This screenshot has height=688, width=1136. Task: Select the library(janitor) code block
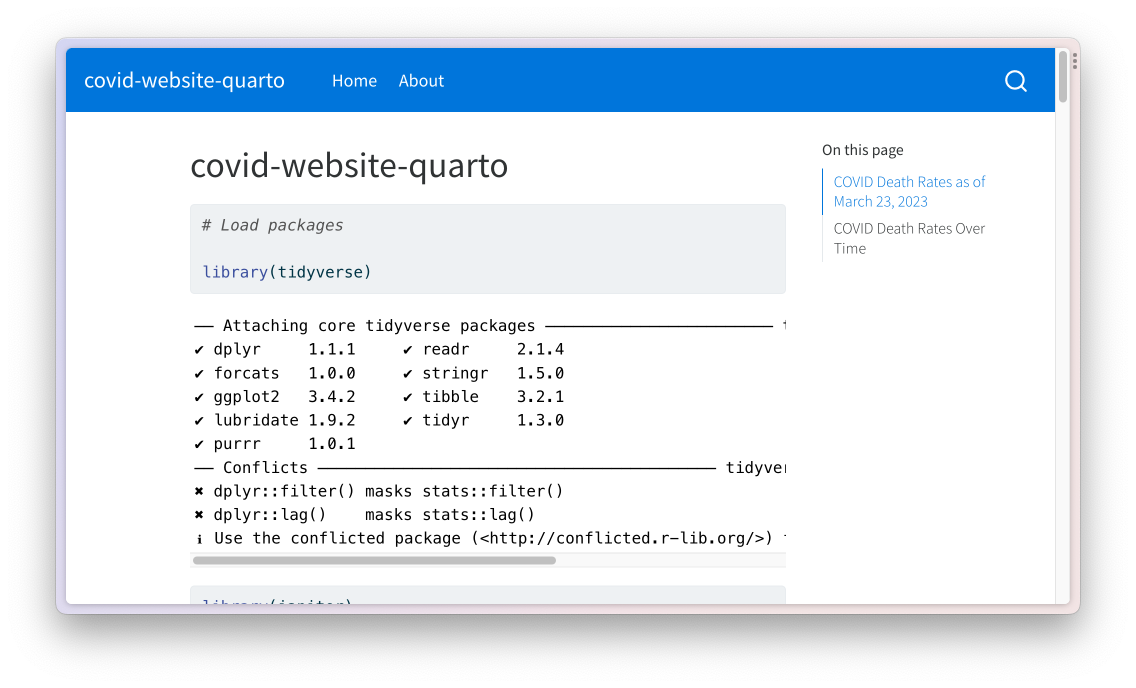point(276,600)
